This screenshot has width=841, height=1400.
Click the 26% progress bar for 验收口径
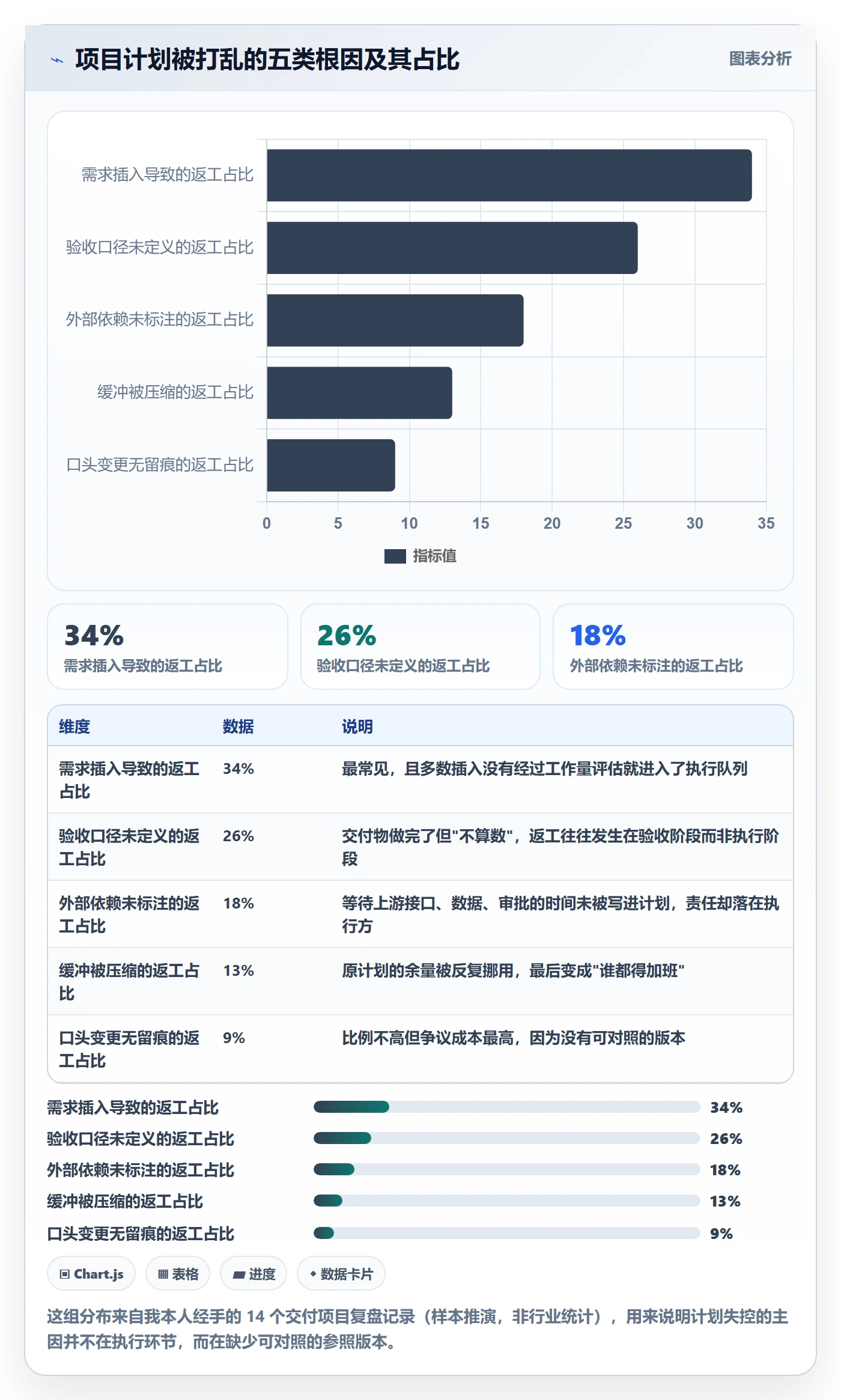click(507, 1138)
